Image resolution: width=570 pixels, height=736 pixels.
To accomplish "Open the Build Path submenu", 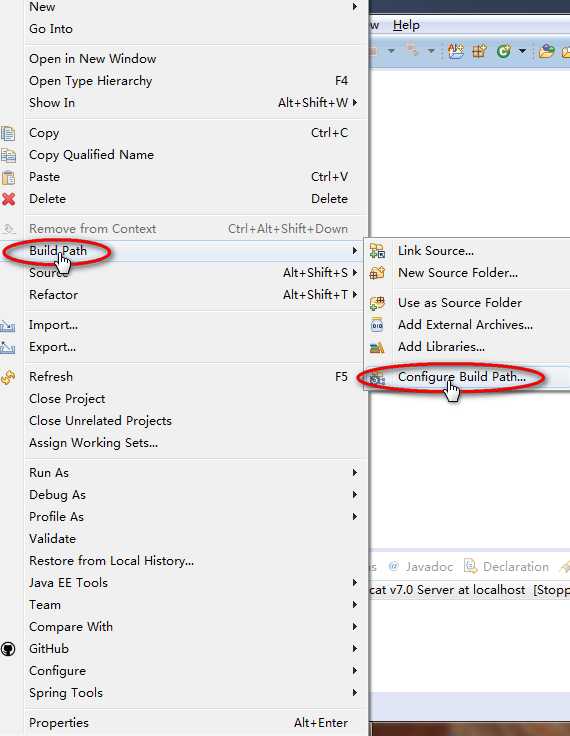I will click(195, 251).
